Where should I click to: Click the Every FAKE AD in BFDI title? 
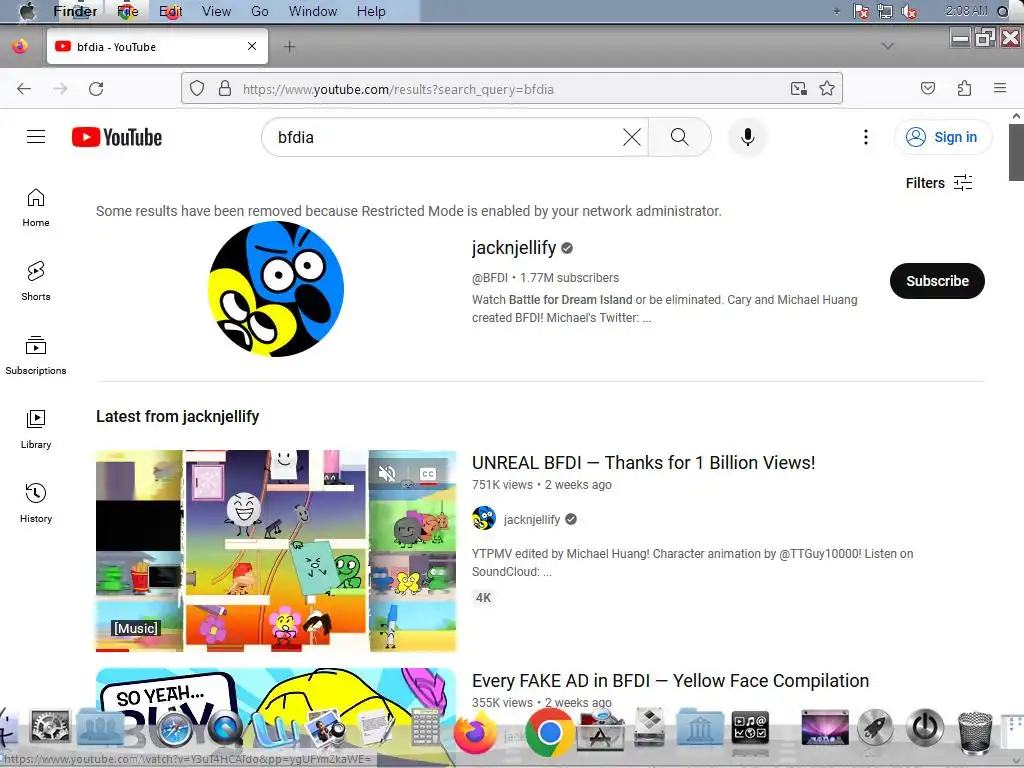[670, 680]
